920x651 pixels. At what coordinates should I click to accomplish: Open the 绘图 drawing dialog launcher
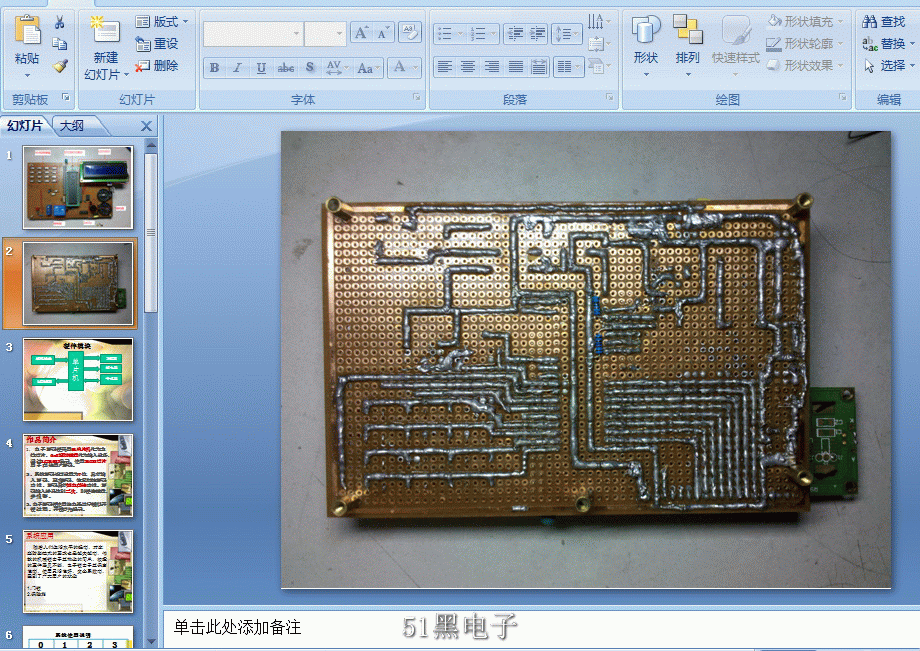[x=843, y=97]
